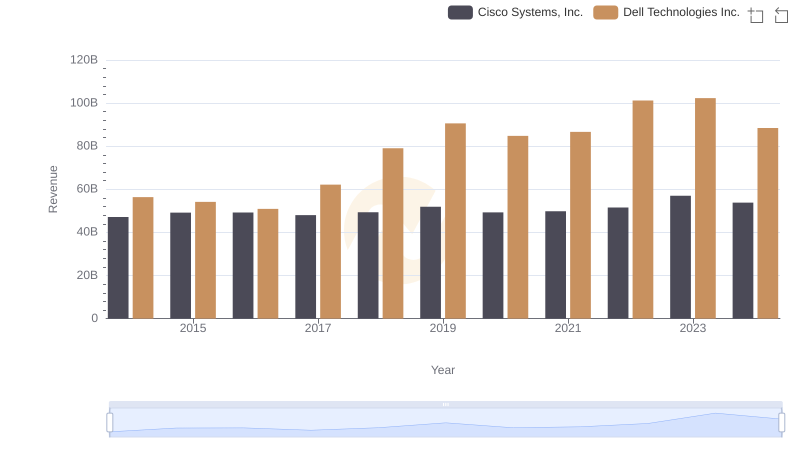Click the 80B y-axis label
The image size is (800, 461).
[x=87, y=146]
